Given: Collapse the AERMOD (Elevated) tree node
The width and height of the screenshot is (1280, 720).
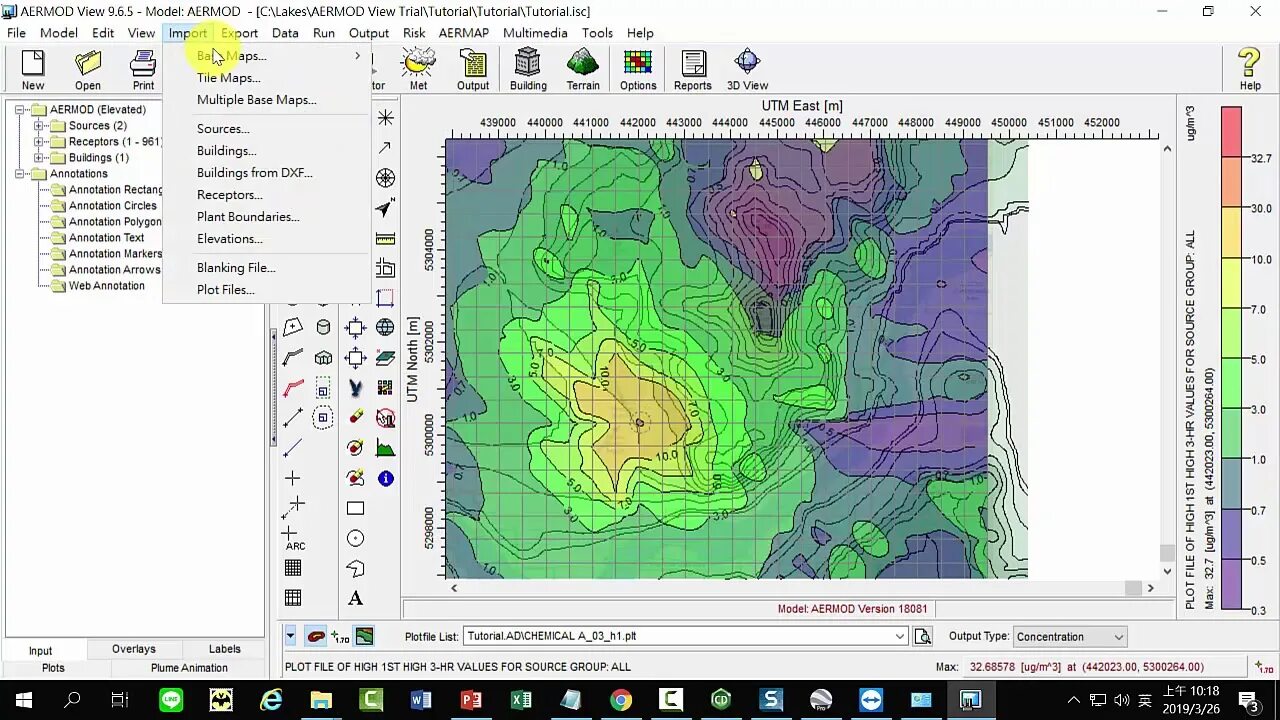Looking at the screenshot, I should 19,110.
